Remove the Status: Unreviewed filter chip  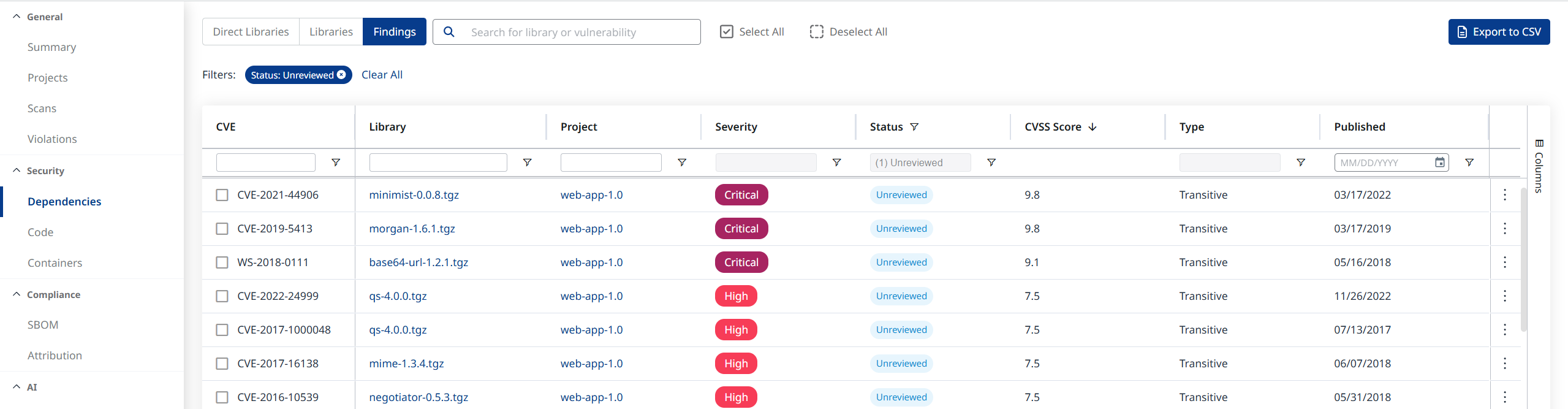click(342, 75)
